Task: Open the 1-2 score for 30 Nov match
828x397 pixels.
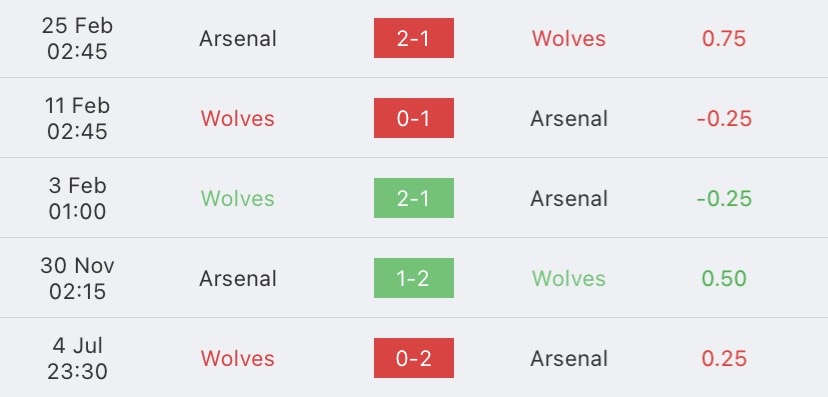Action: point(413,278)
